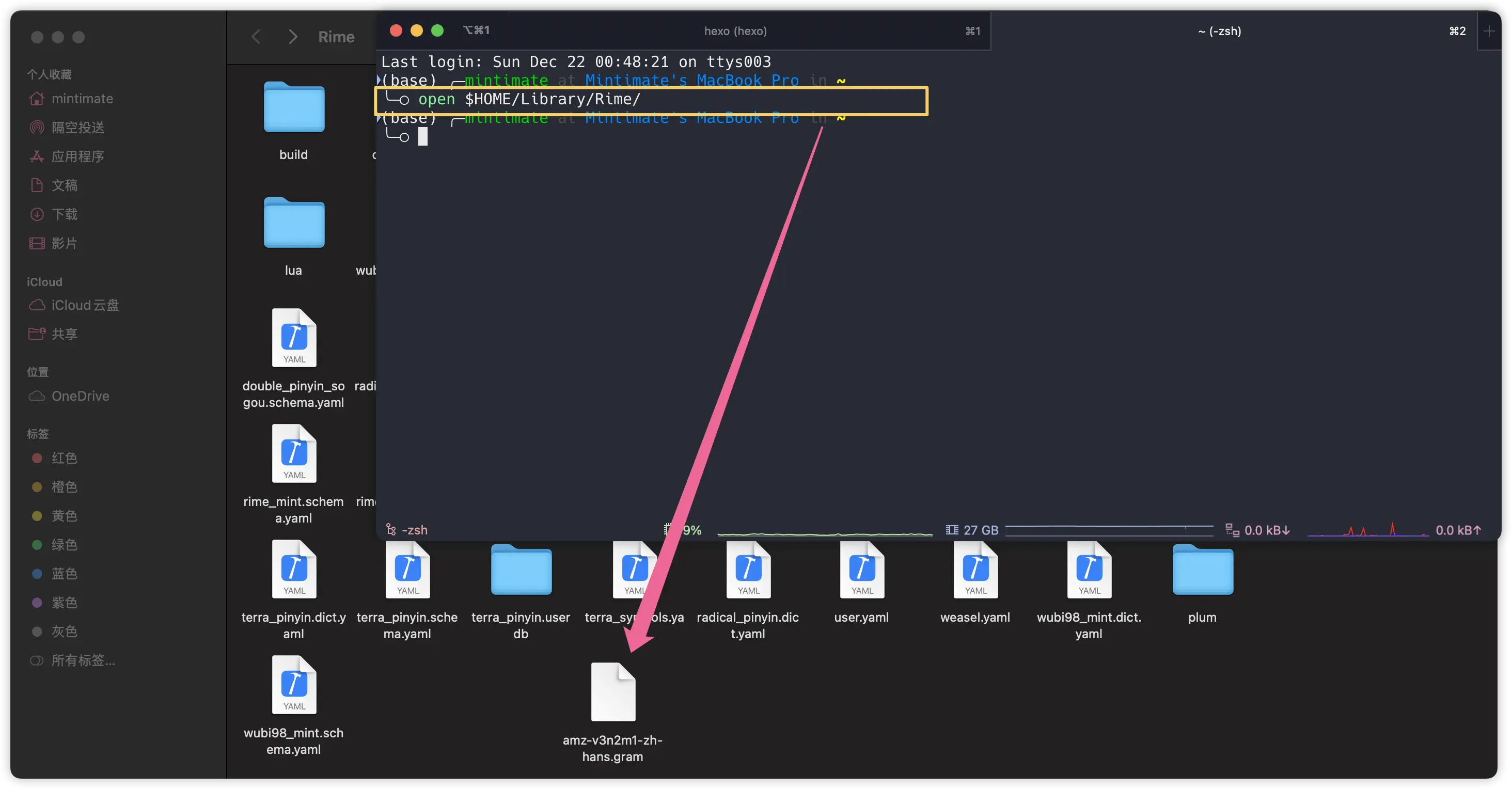Click the -zsh job indicator in status bar
Screen dimensions: 1512x789
tap(407, 530)
